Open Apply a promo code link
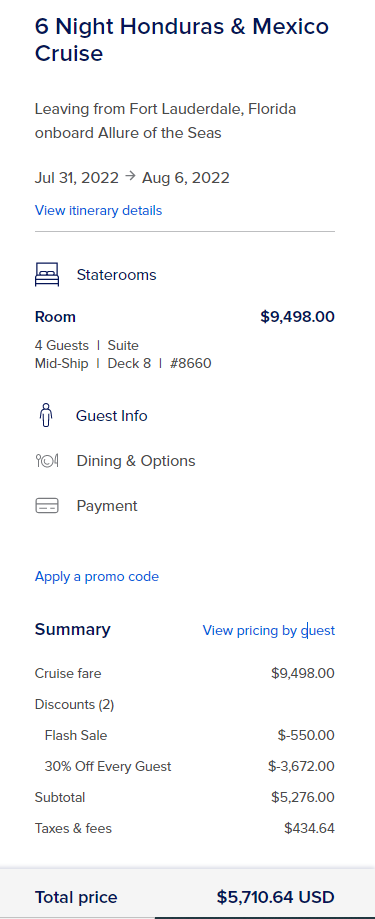Viewport: 375px width, 919px height. click(97, 577)
